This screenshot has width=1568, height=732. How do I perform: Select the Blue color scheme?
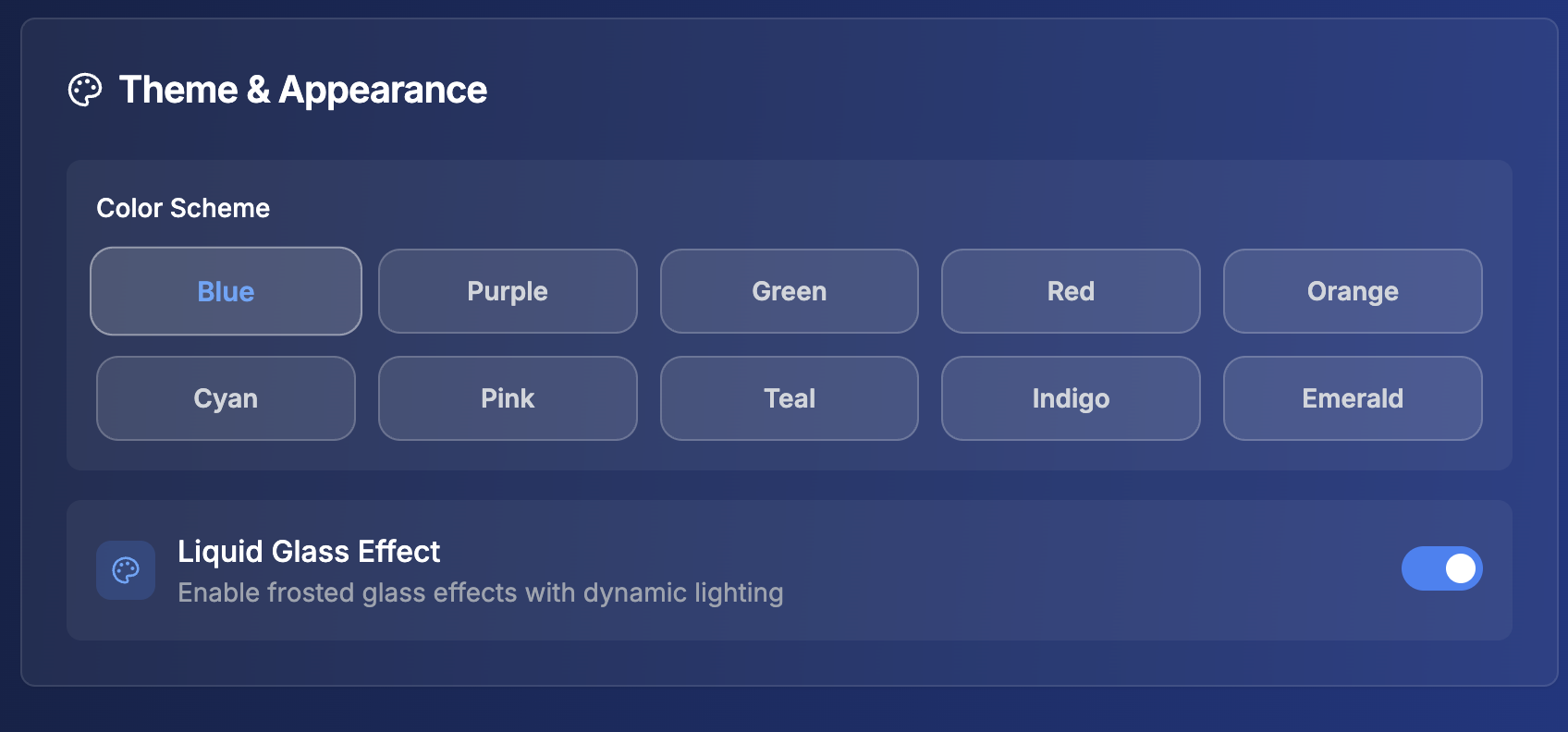tap(226, 291)
